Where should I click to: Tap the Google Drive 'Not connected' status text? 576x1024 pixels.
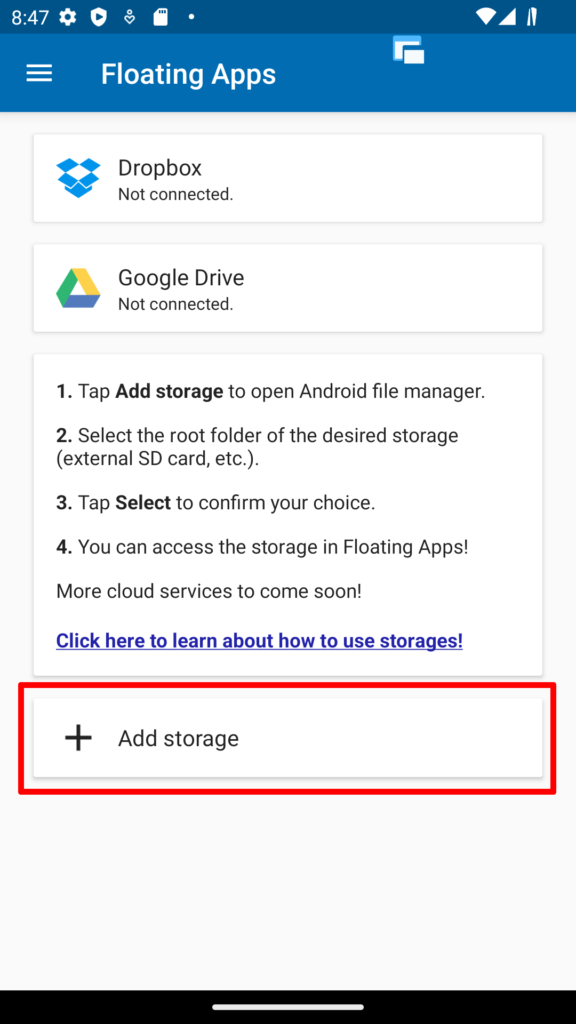coord(178,304)
